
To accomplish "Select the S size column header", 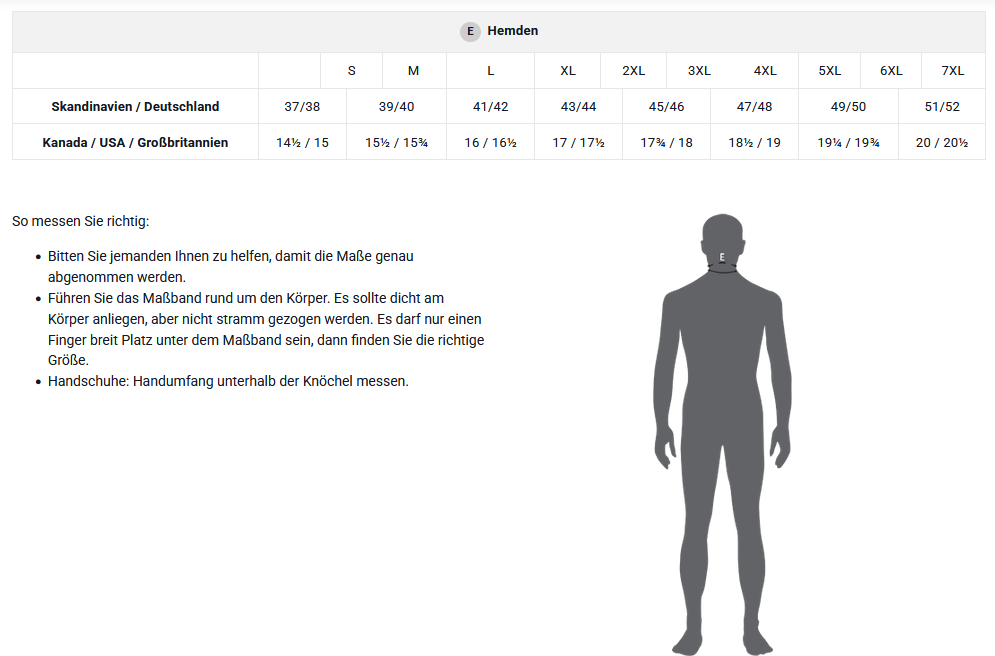I will click(x=351, y=71).
